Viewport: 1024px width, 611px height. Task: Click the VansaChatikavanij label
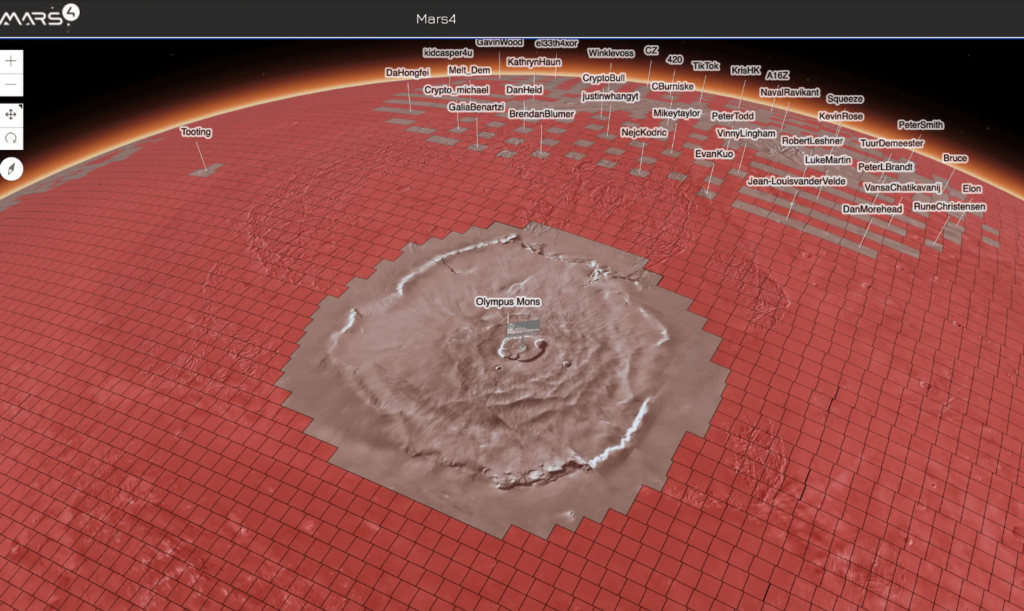902,187
